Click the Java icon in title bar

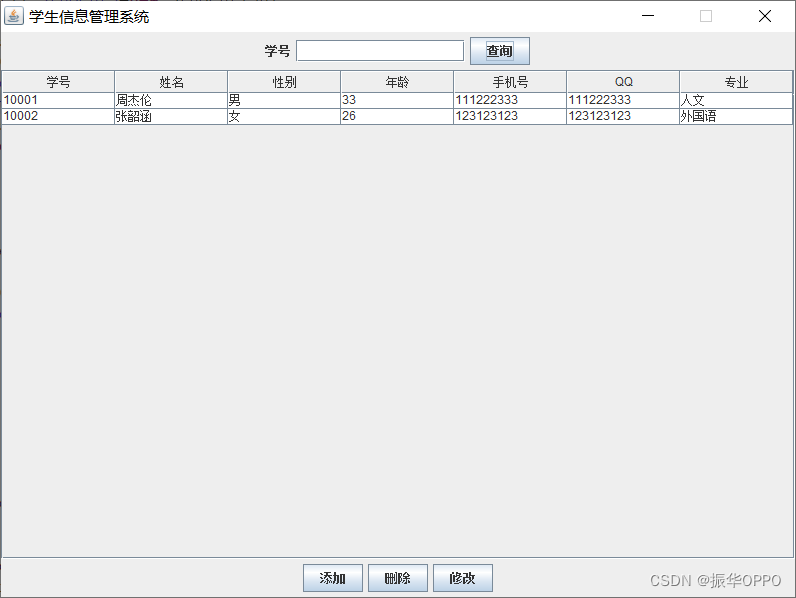click(x=14, y=16)
